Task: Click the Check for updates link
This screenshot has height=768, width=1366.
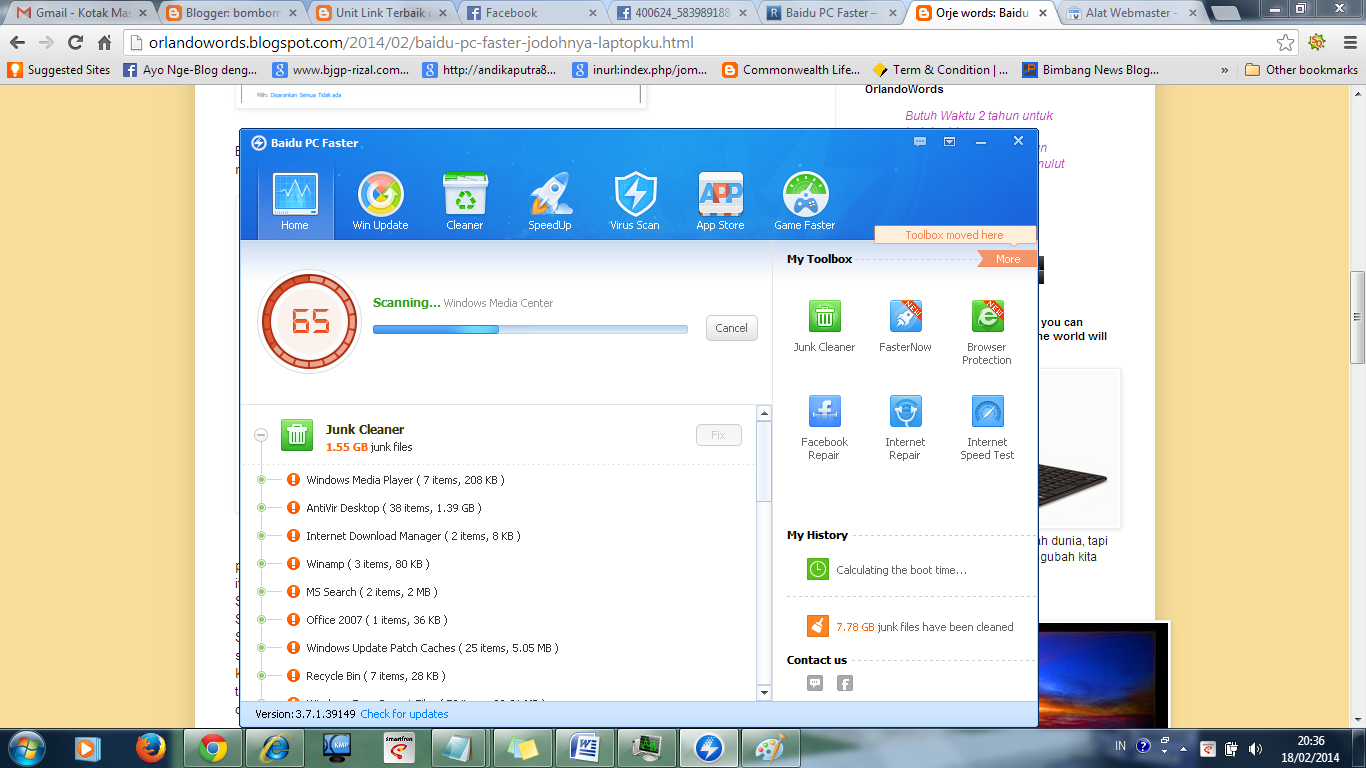Action: point(404,714)
